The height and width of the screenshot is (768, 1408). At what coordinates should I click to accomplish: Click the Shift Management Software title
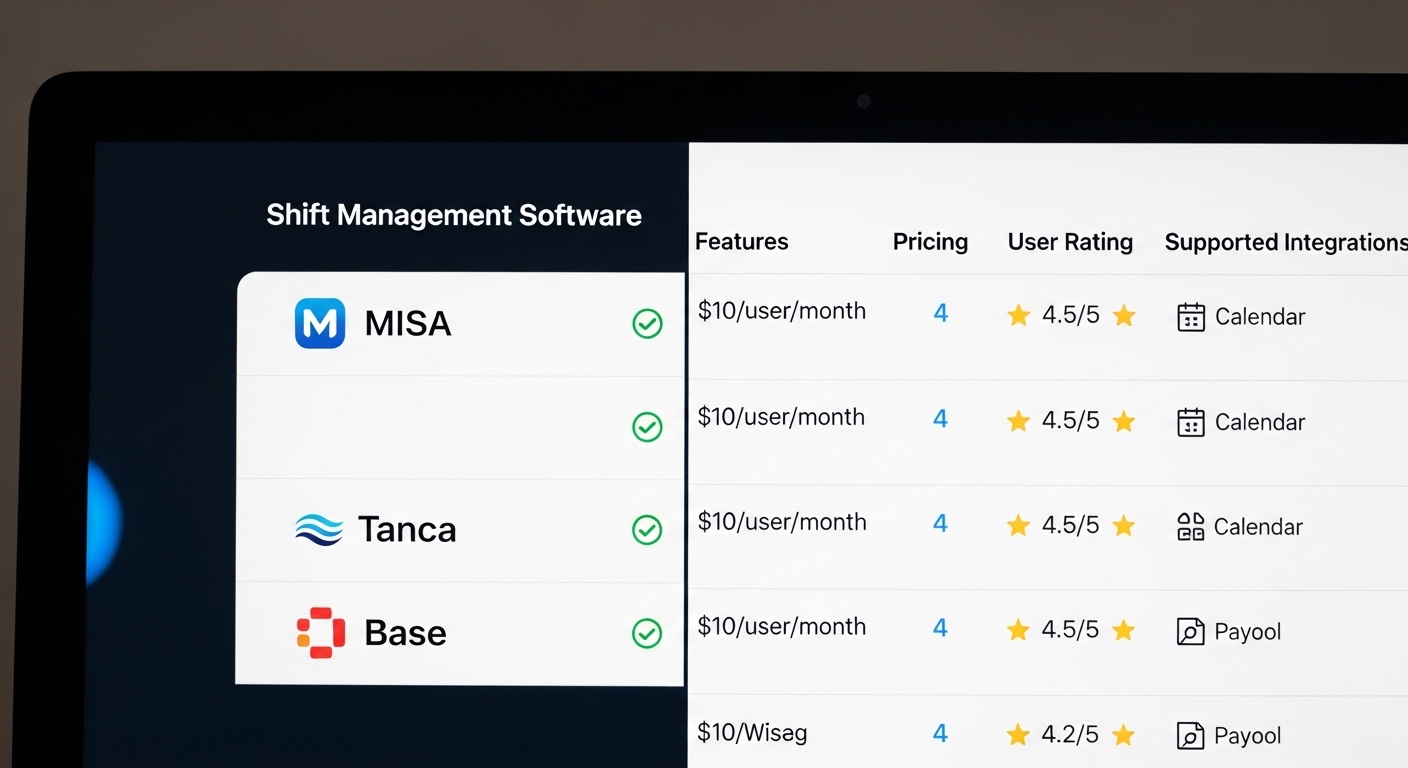454,215
